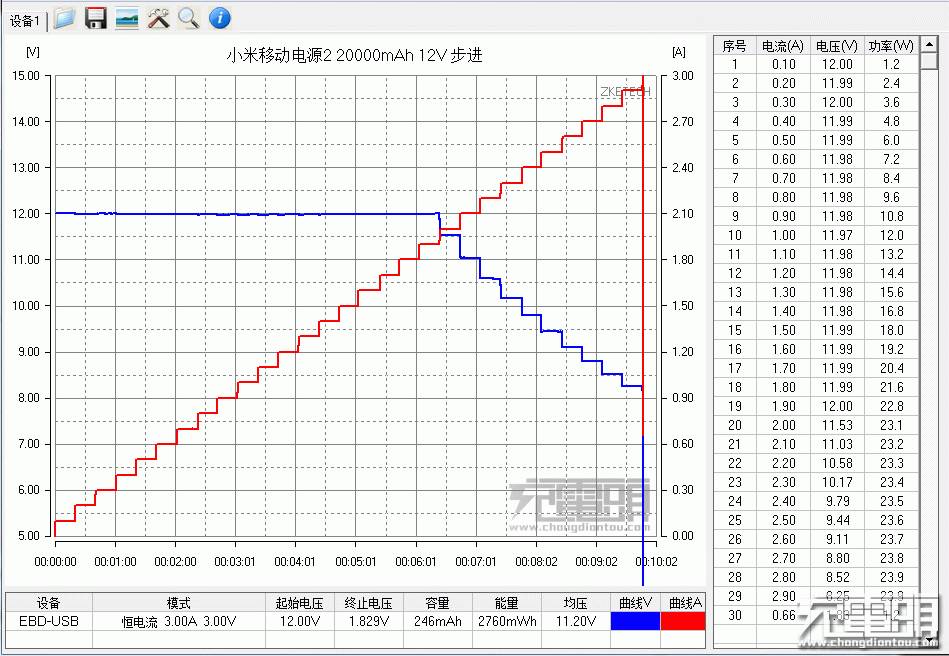The image size is (949, 656).
Task: Click the 2760mWh energy value
Action: coord(507,622)
